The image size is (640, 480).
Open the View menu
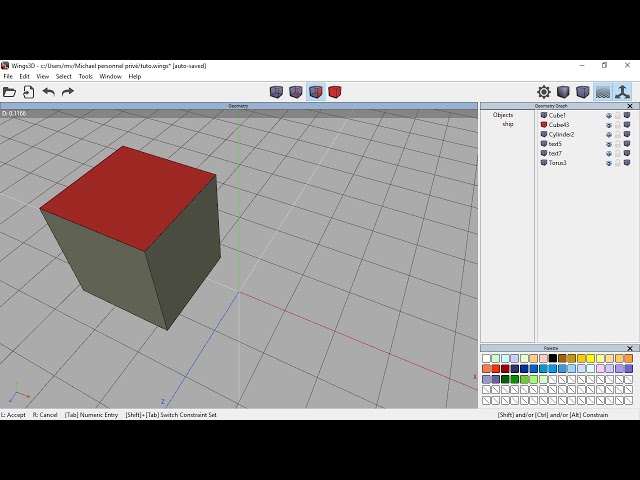[42, 76]
